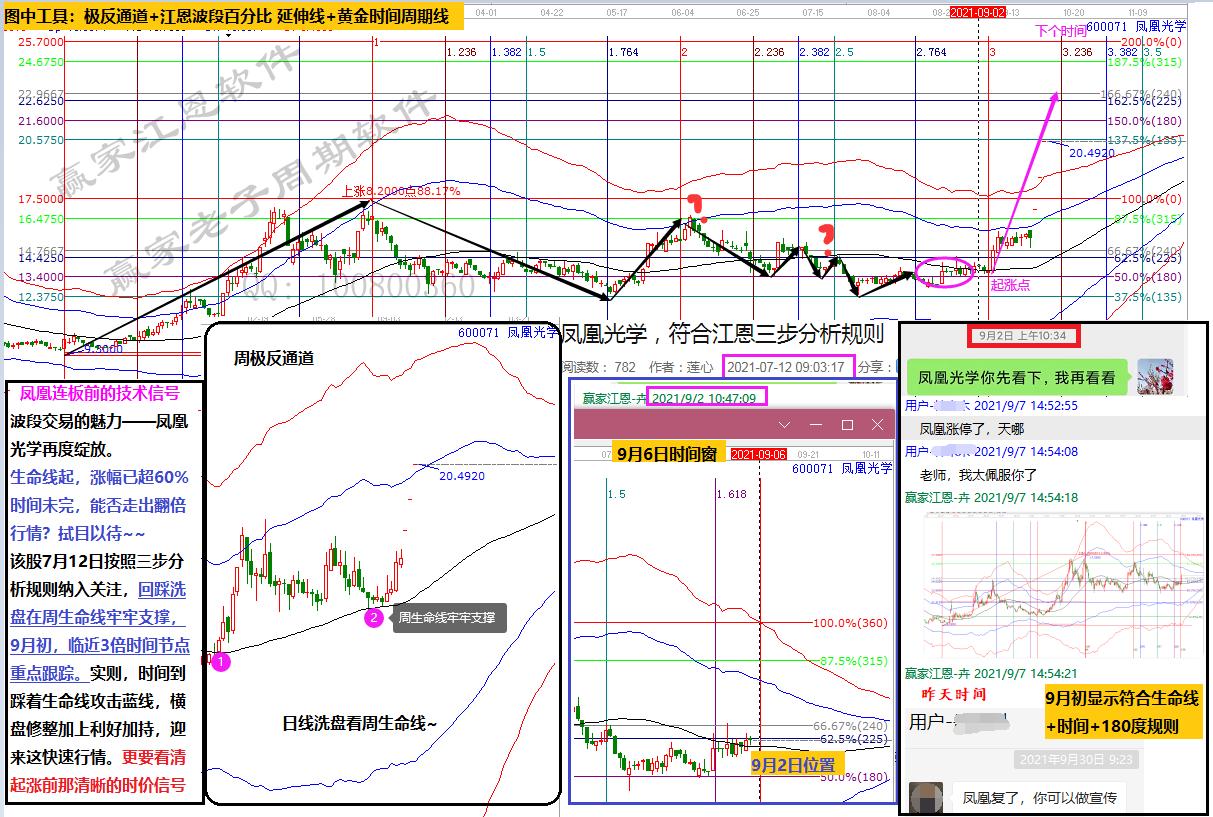This screenshot has height=817, width=1213.
Task: Select the red 2021-09-06 date marker
Action: pyautogui.click(x=760, y=454)
